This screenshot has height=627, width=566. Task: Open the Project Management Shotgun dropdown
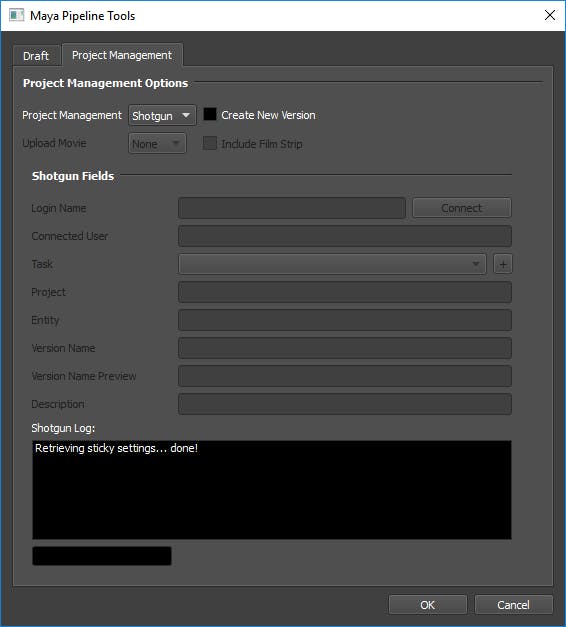pyautogui.click(x=162, y=115)
